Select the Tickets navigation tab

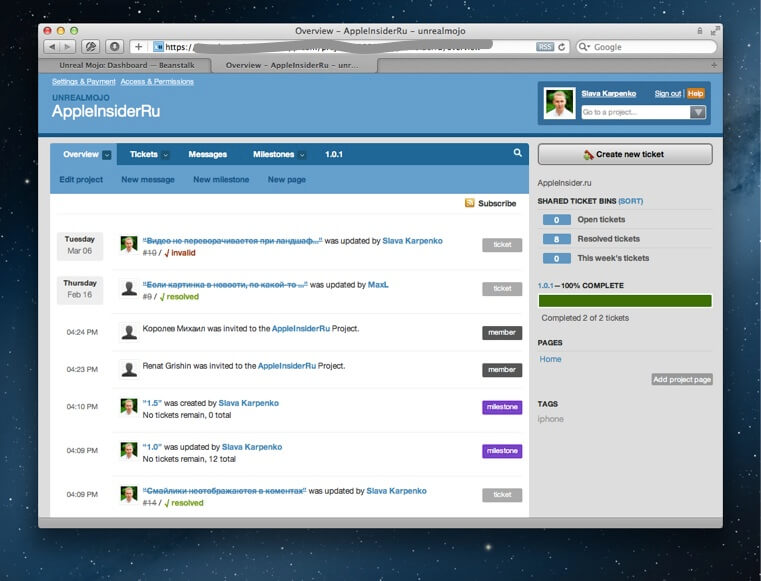coord(144,154)
